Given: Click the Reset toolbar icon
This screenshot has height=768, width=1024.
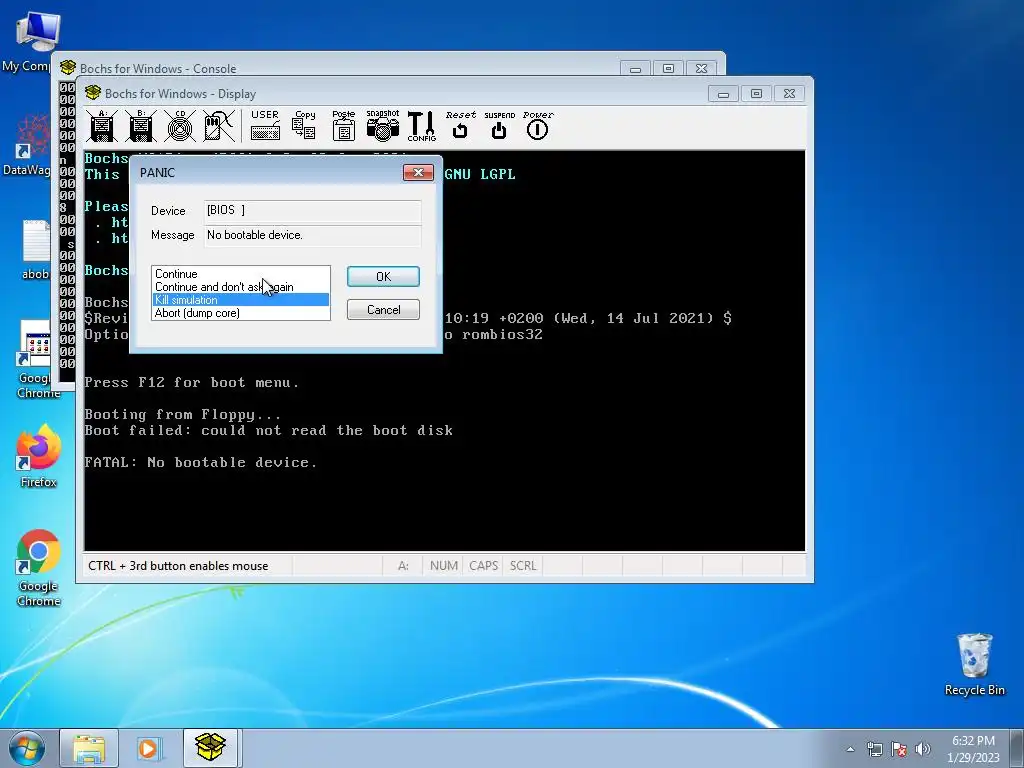Looking at the screenshot, I should point(460,125).
